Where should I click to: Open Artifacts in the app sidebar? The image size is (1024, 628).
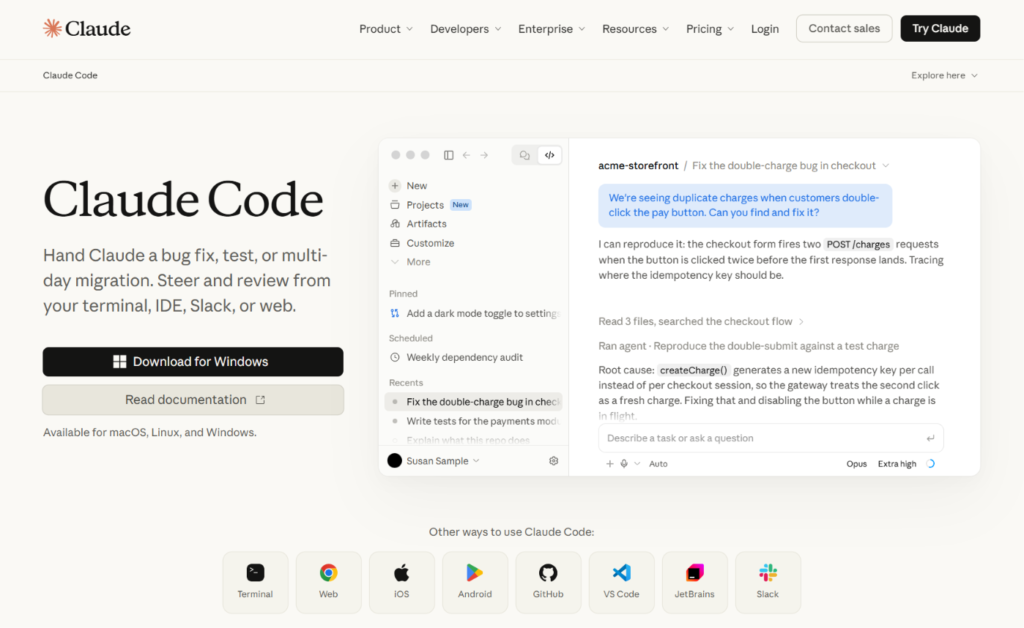coord(419,224)
